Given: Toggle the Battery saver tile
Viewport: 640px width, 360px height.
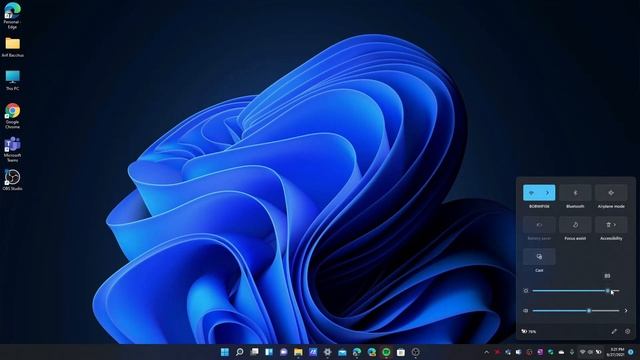Looking at the screenshot, I should click(539, 224).
